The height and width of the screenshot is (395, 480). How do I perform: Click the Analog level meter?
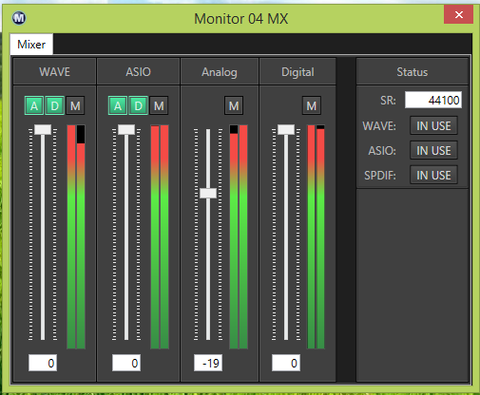[x=239, y=237]
